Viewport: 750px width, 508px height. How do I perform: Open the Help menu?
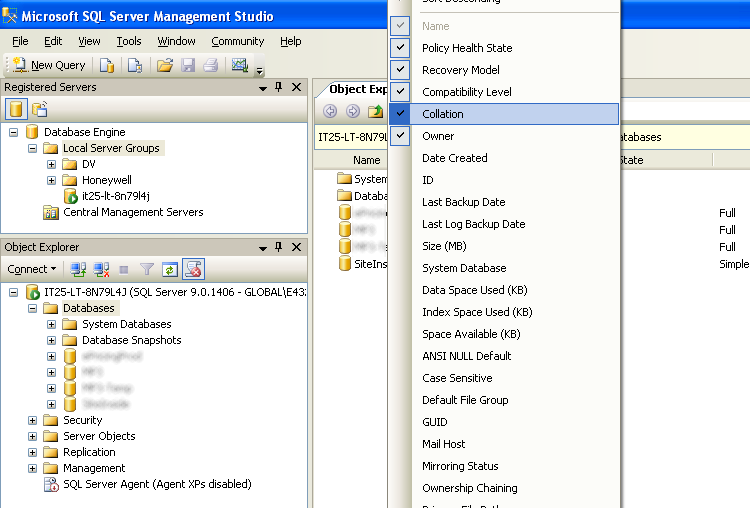[291, 41]
